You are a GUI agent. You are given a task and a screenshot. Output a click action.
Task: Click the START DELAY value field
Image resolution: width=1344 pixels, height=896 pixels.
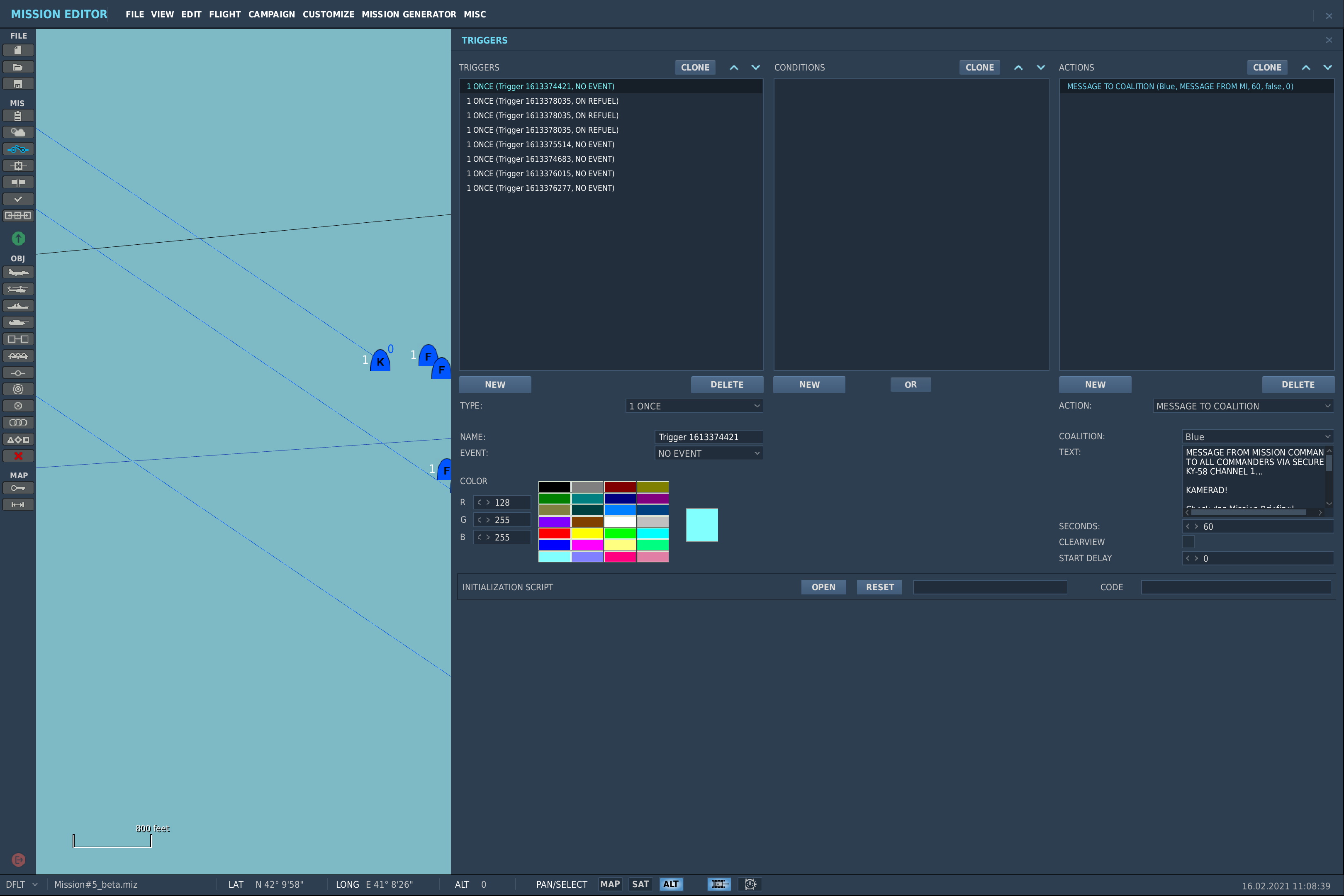pyautogui.click(x=1257, y=558)
